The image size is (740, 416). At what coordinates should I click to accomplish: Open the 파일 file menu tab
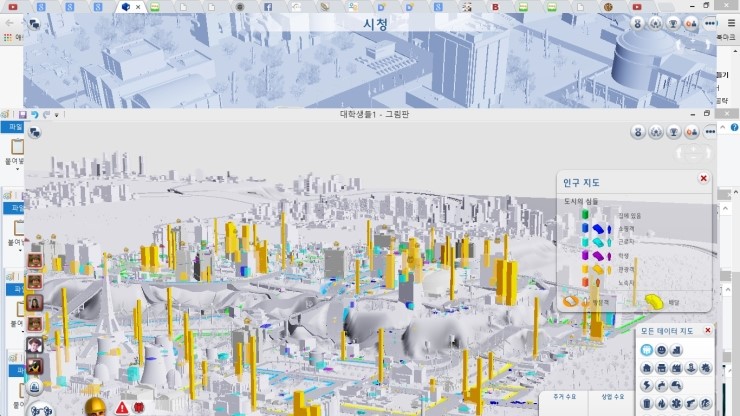14,128
